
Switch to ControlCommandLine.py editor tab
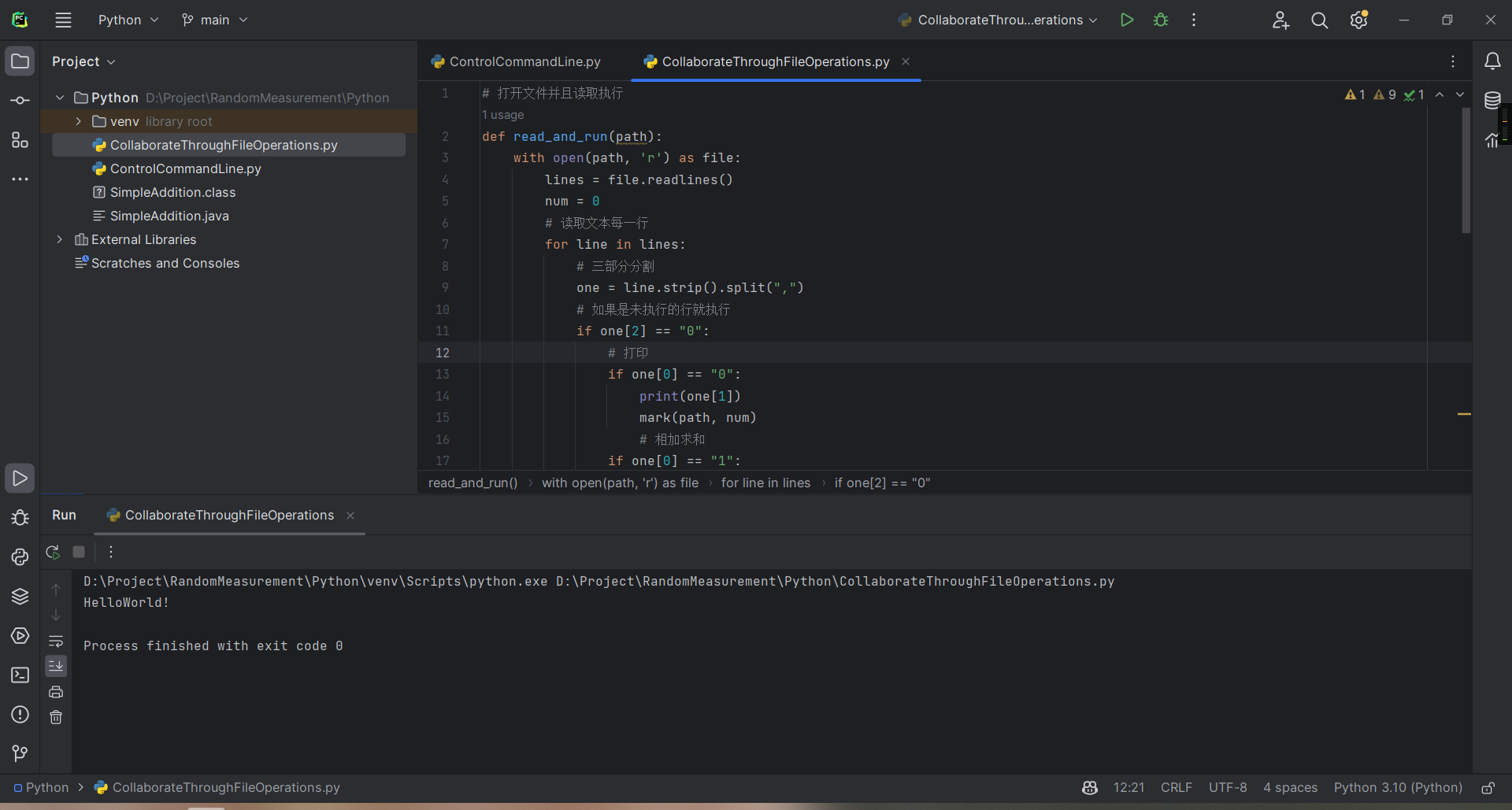[516, 61]
